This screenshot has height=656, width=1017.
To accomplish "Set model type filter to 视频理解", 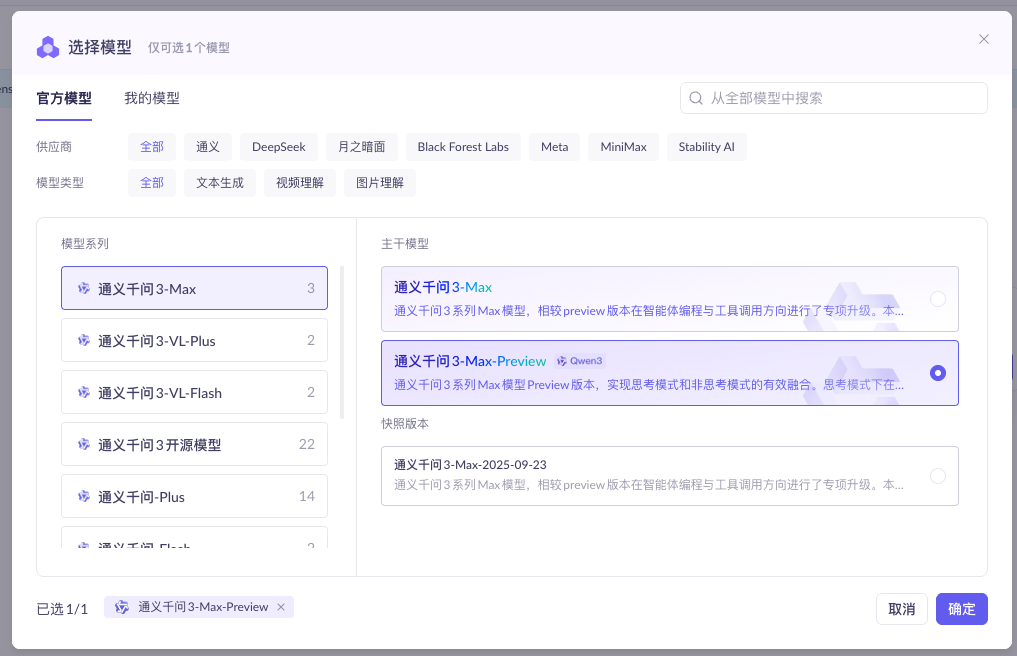I will [300, 183].
